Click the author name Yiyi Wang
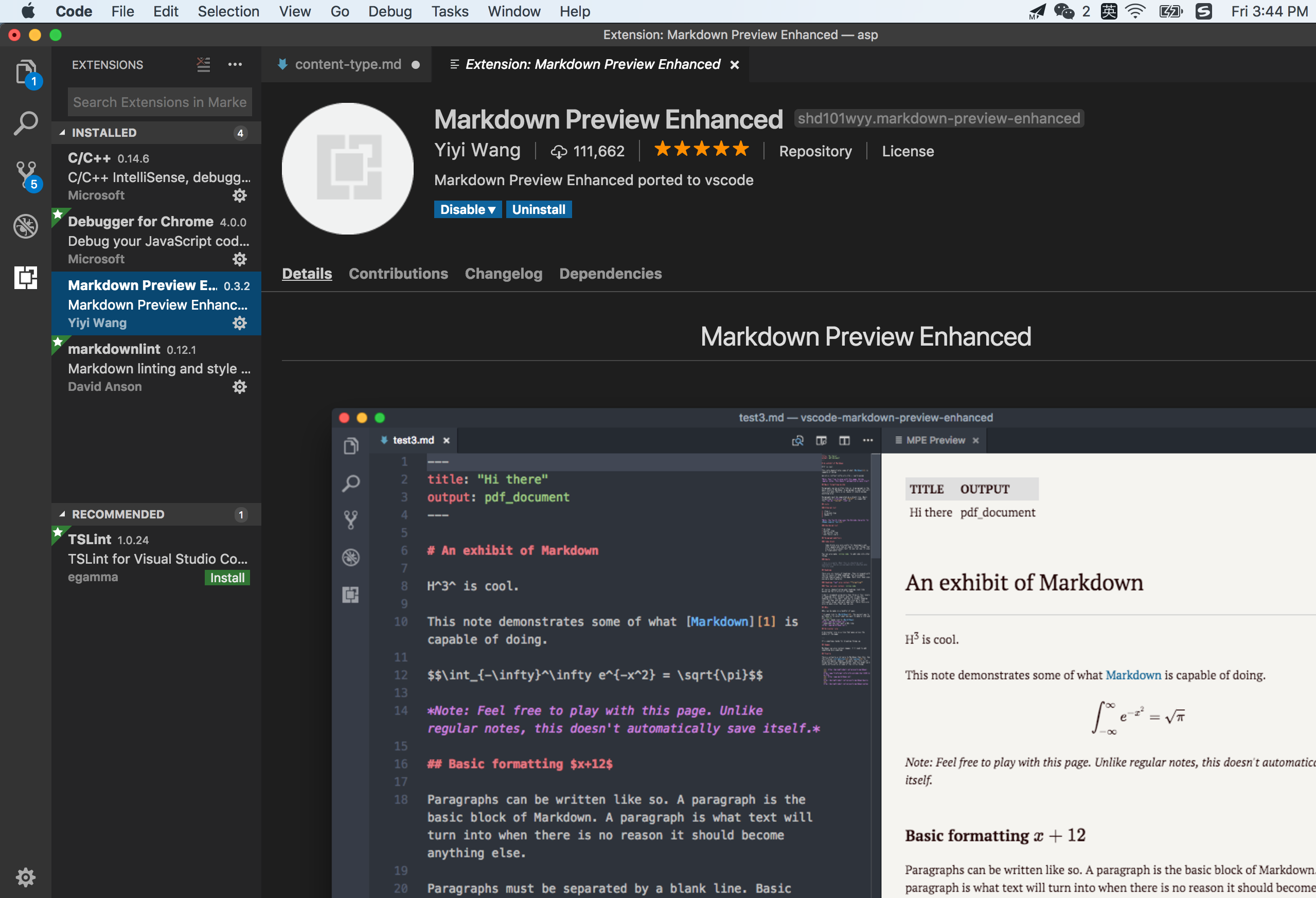 tap(477, 150)
